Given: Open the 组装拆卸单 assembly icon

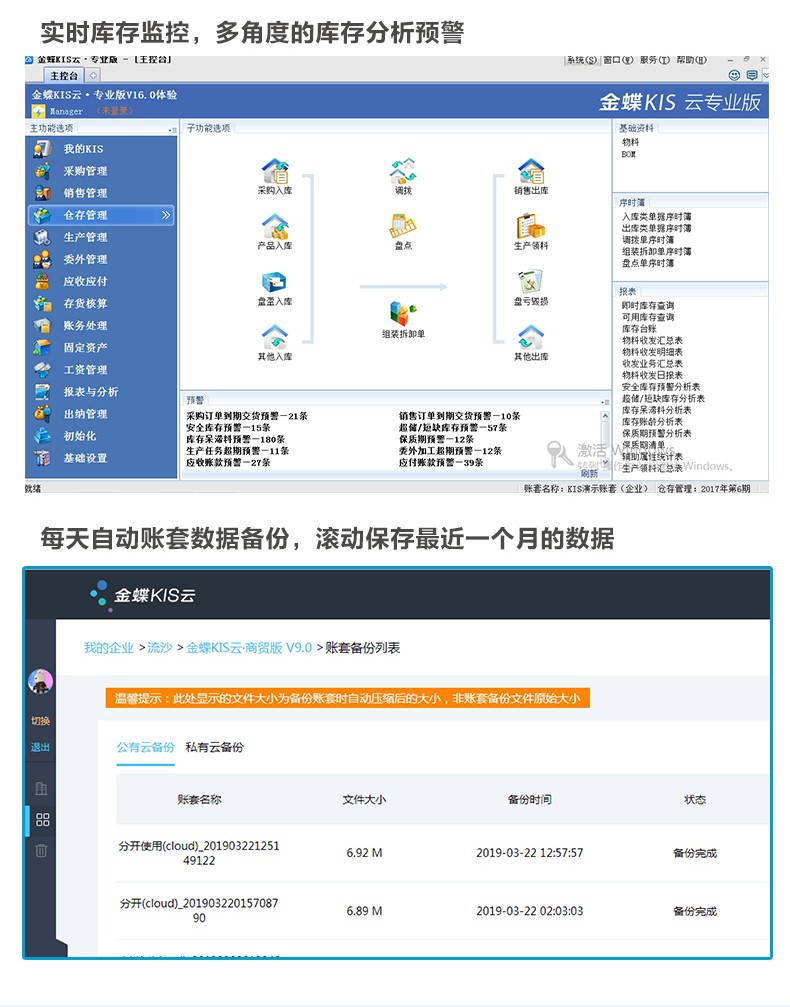Looking at the screenshot, I should [403, 313].
